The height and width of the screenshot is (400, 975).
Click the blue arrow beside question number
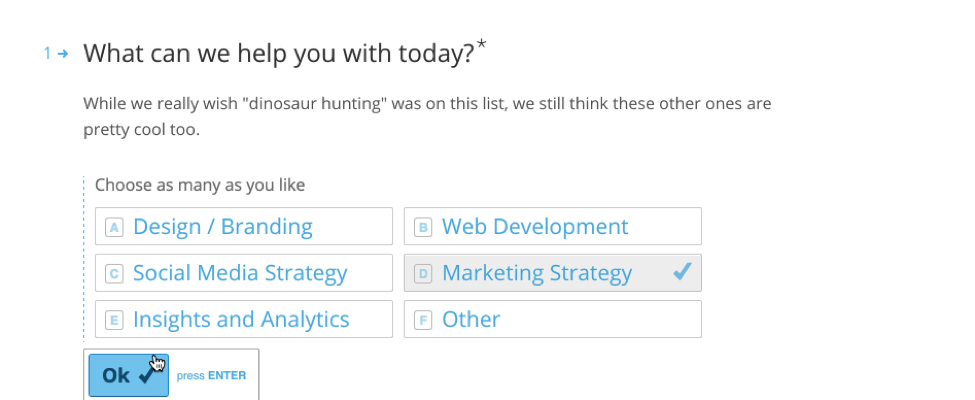coord(62,54)
